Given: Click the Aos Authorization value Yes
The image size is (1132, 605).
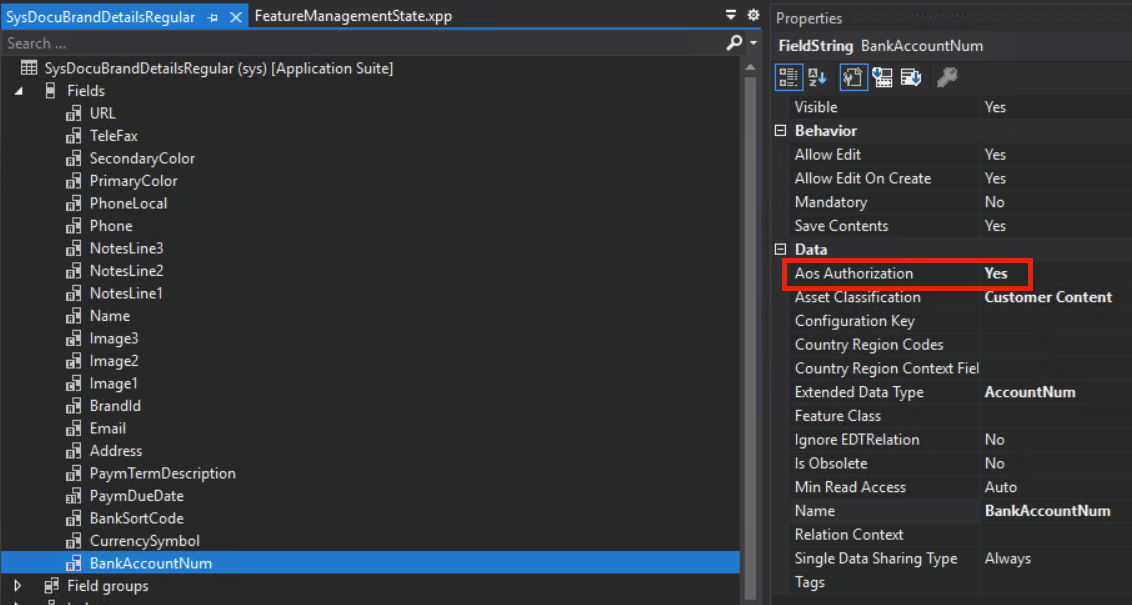Looking at the screenshot, I should click(996, 273).
